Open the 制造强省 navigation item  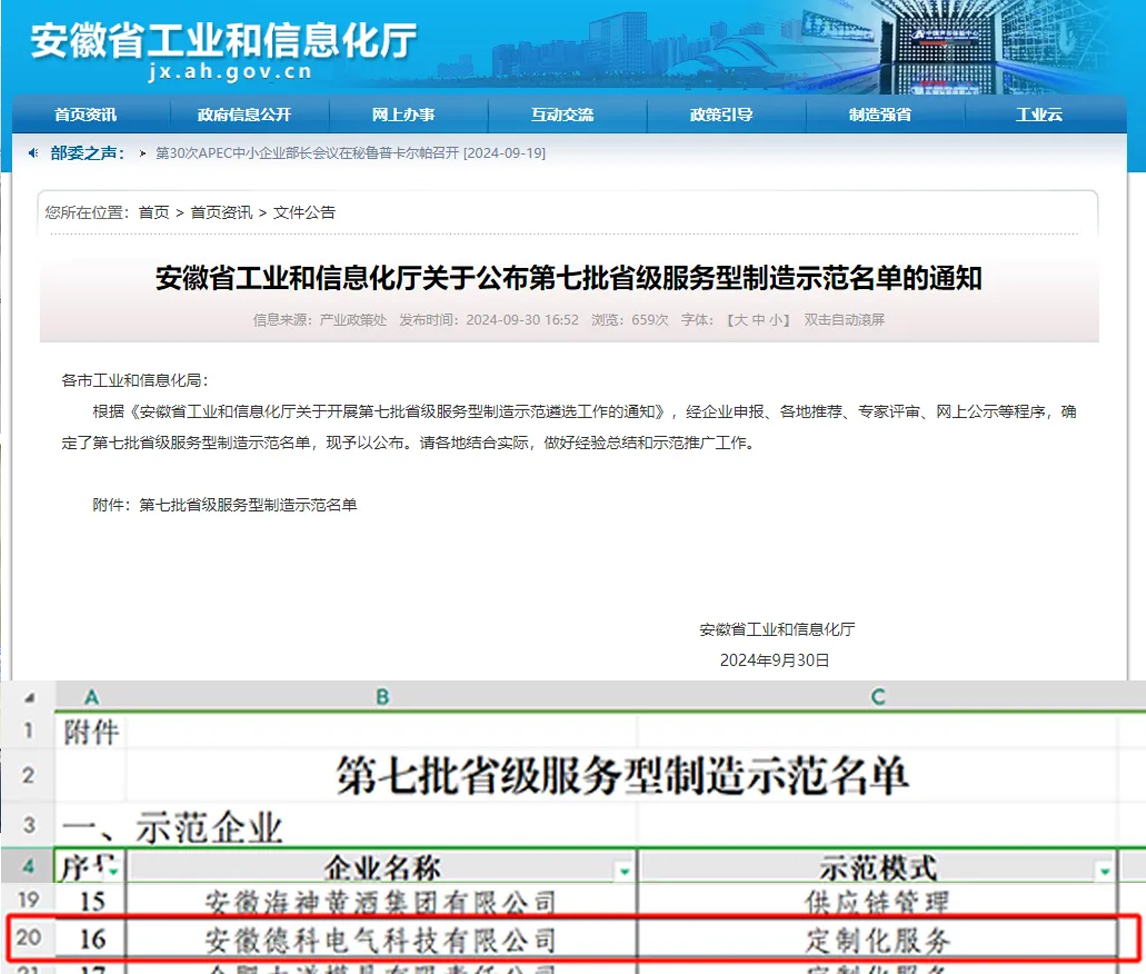[x=880, y=115]
